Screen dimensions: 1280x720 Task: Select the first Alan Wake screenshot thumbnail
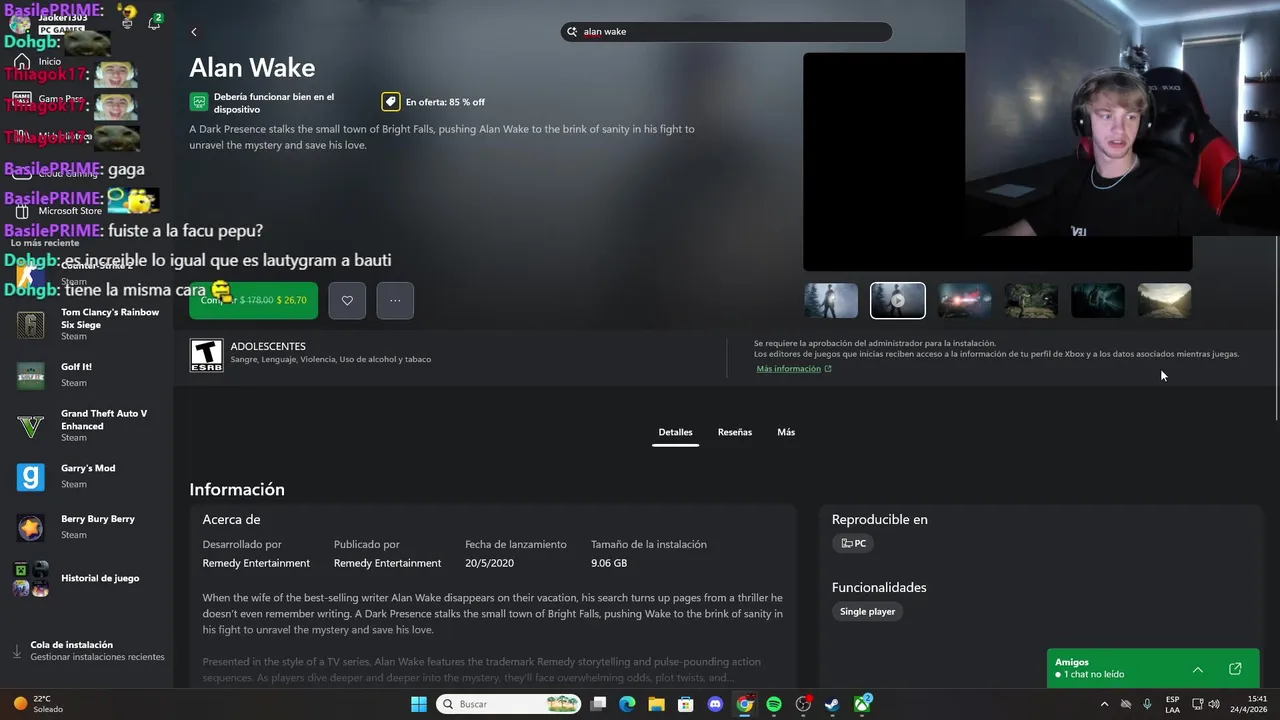831,300
